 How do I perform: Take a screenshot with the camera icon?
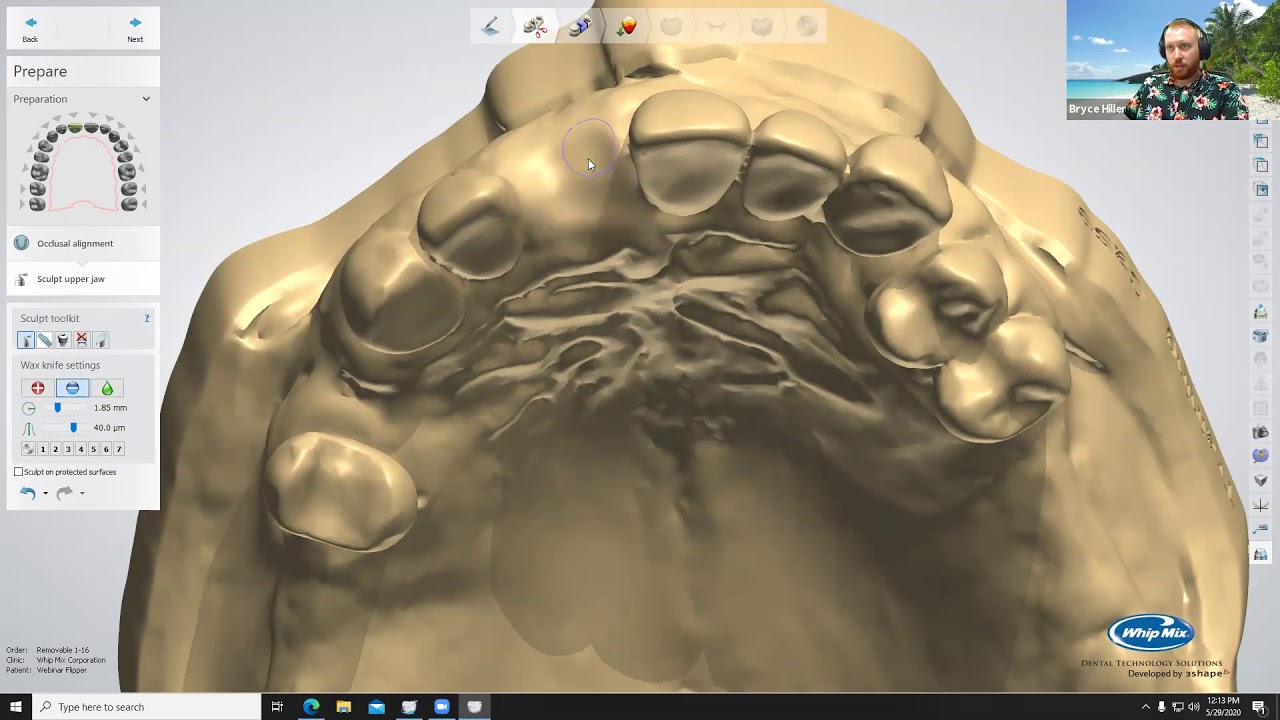click(x=1261, y=431)
